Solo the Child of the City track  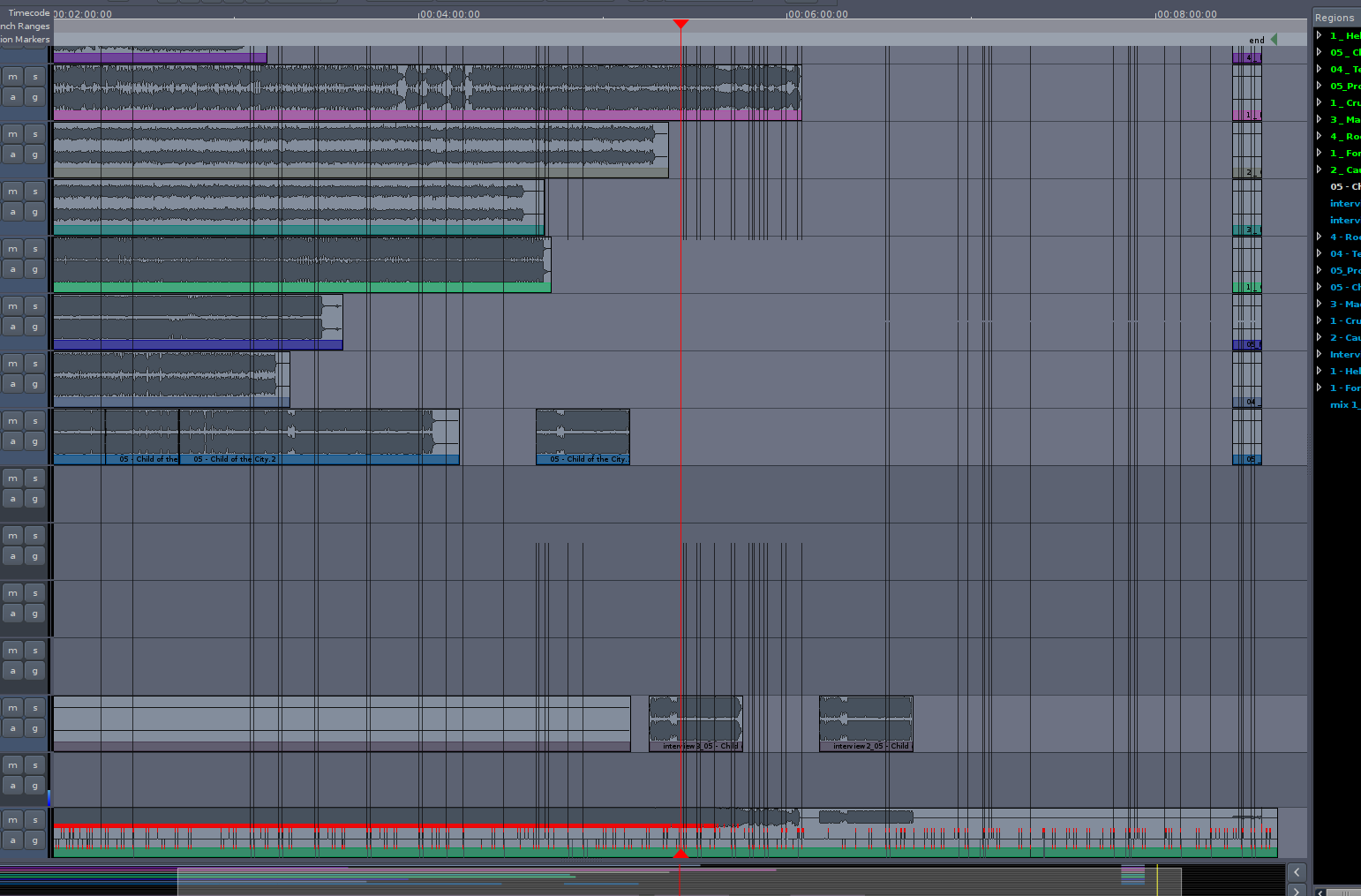coord(35,421)
